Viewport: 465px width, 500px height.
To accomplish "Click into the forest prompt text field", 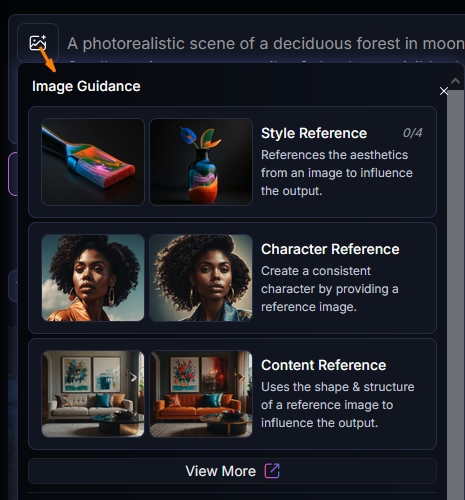I will [266, 44].
